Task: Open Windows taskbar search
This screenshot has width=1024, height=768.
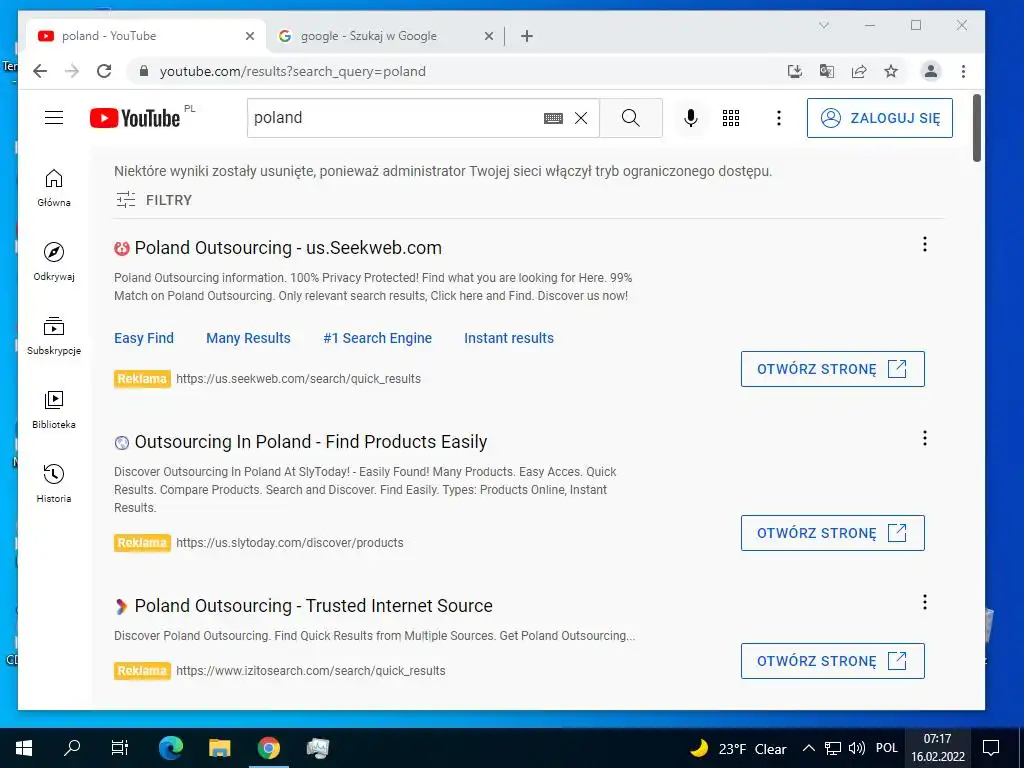Action: coord(72,748)
